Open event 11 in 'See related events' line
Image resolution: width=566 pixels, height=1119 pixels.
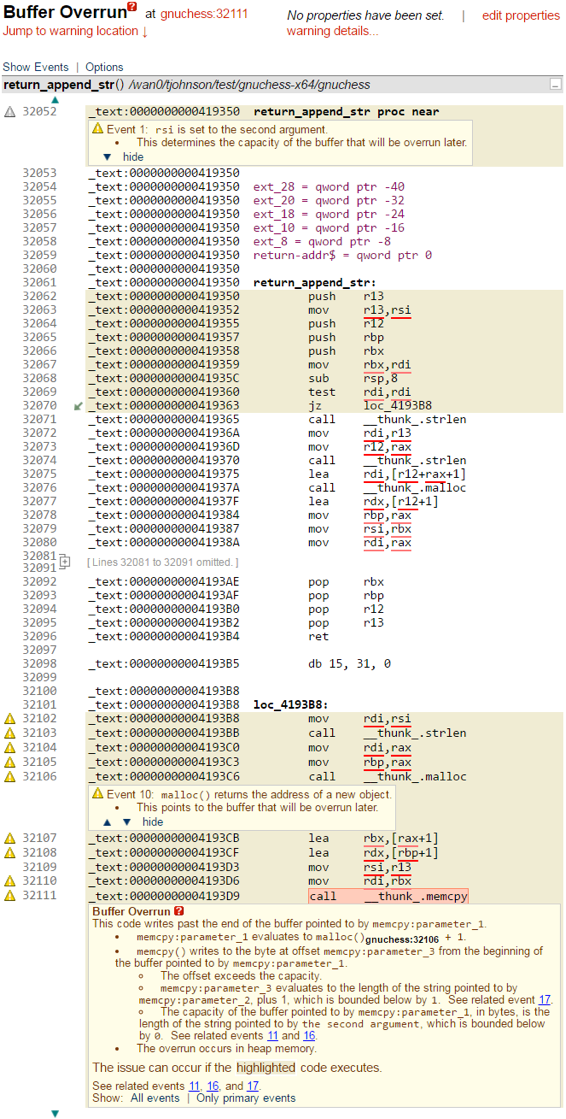coord(193,1085)
